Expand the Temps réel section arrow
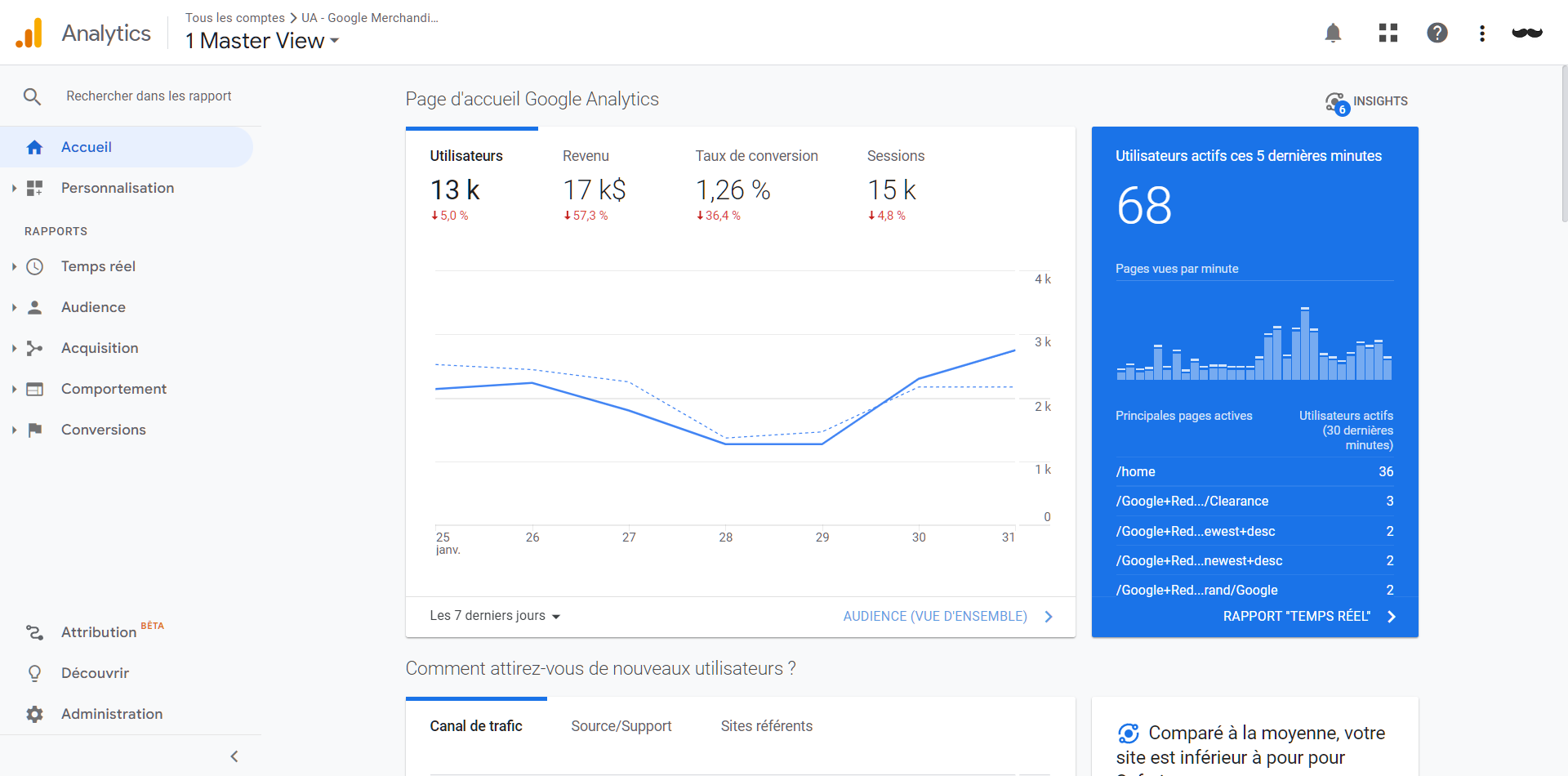 tap(14, 266)
